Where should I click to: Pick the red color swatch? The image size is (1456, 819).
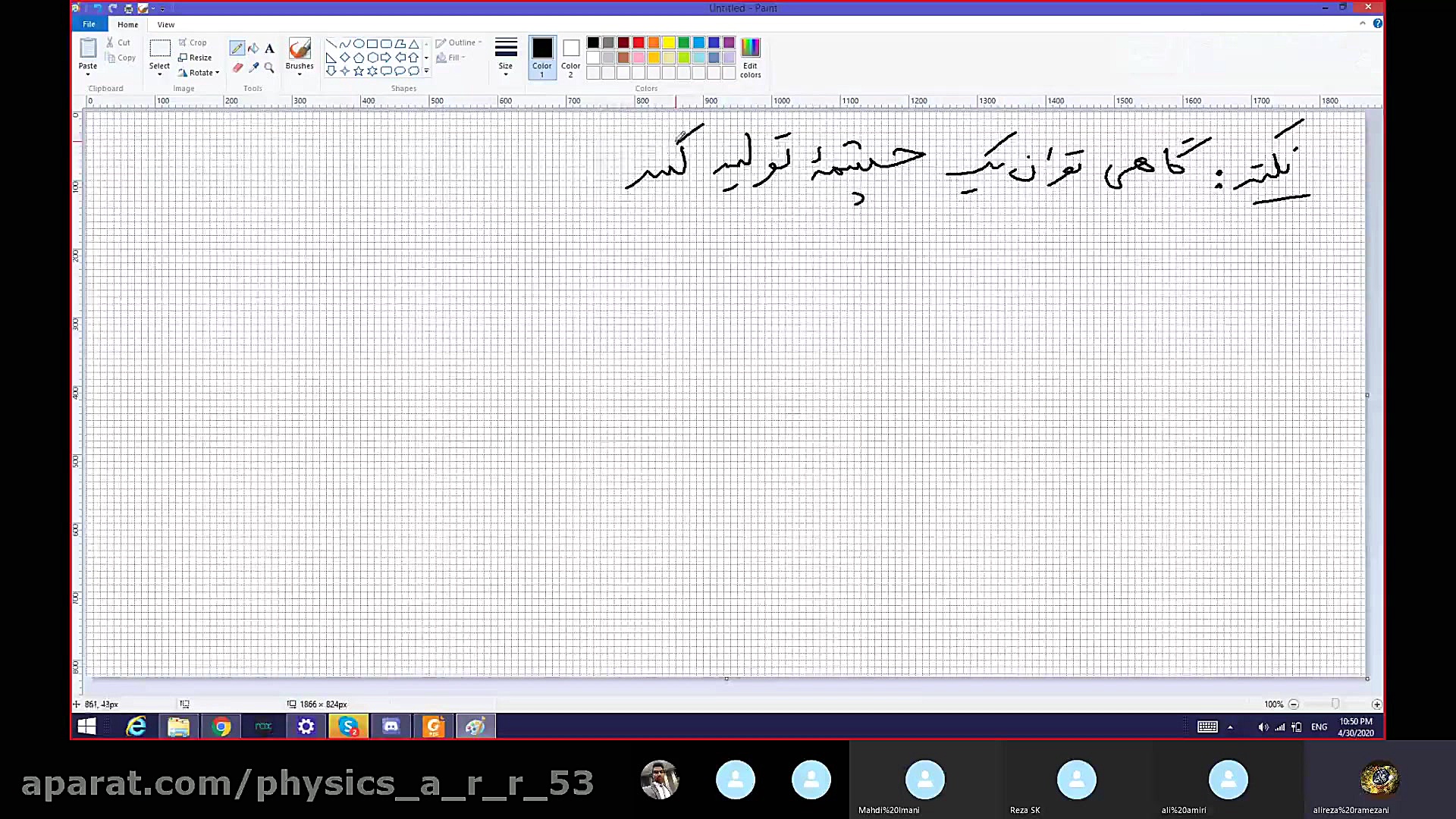[639, 42]
